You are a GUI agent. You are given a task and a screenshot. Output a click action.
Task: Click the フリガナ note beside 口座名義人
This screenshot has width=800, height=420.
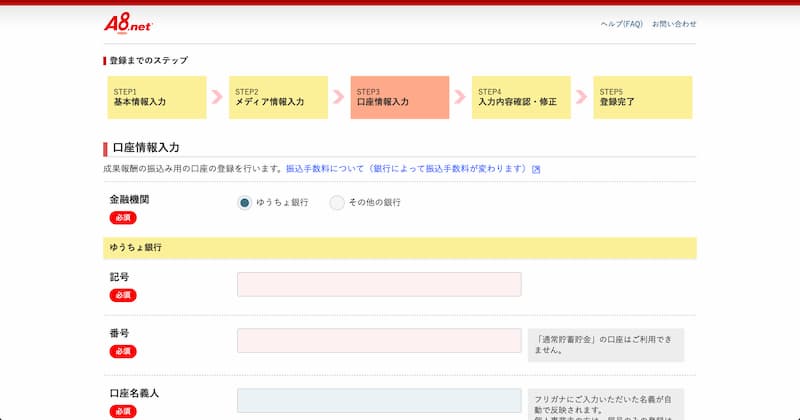pyautogui.click(x=606, y=404)
